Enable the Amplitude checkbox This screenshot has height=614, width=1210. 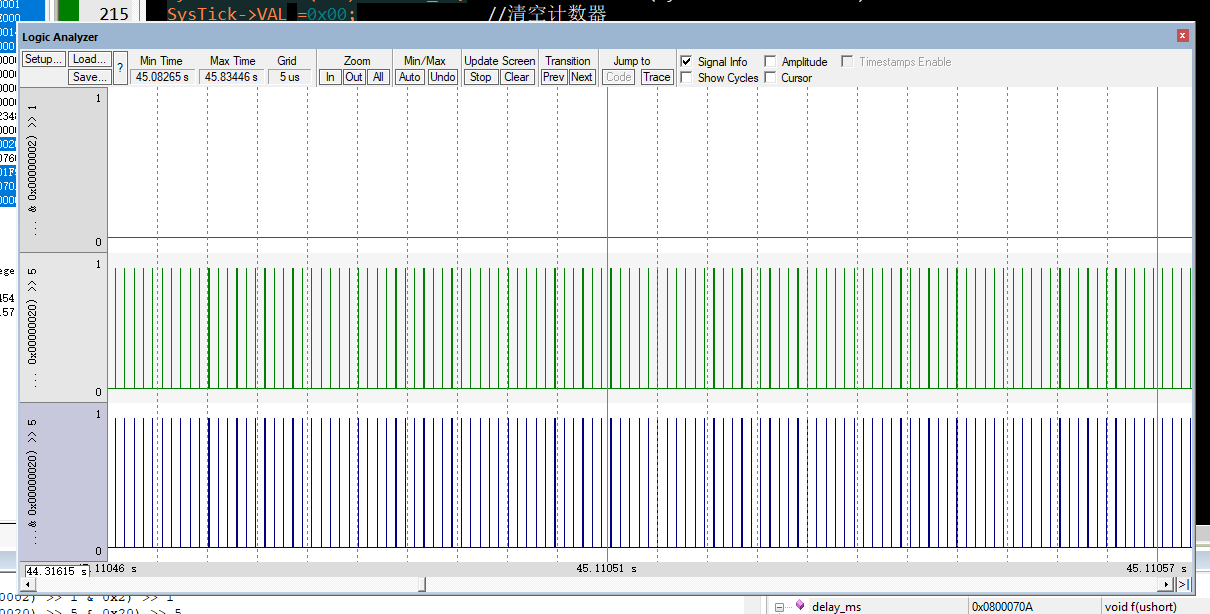click(x=770, y=61)
